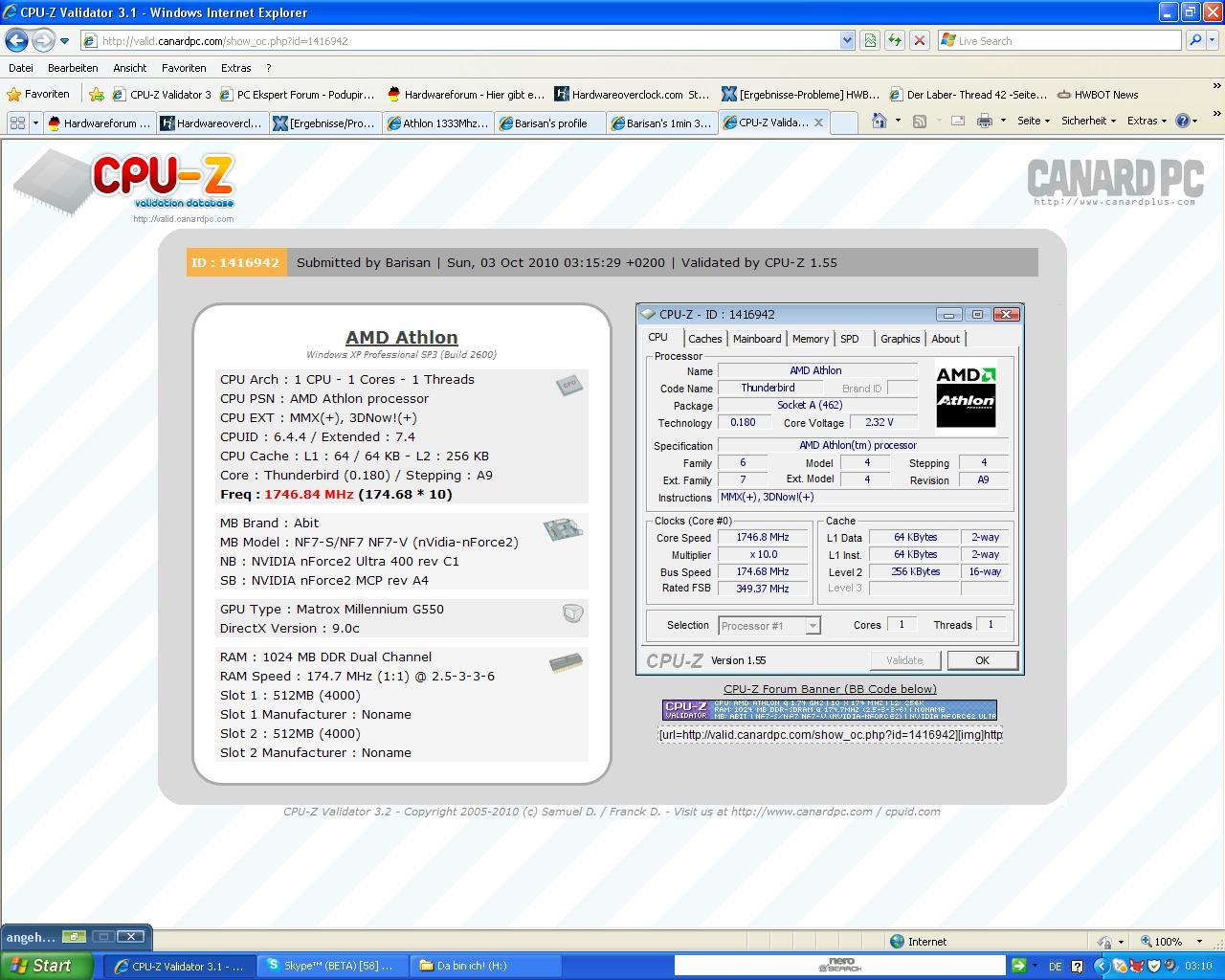Open the Ansicht menu

click(130, 68)
